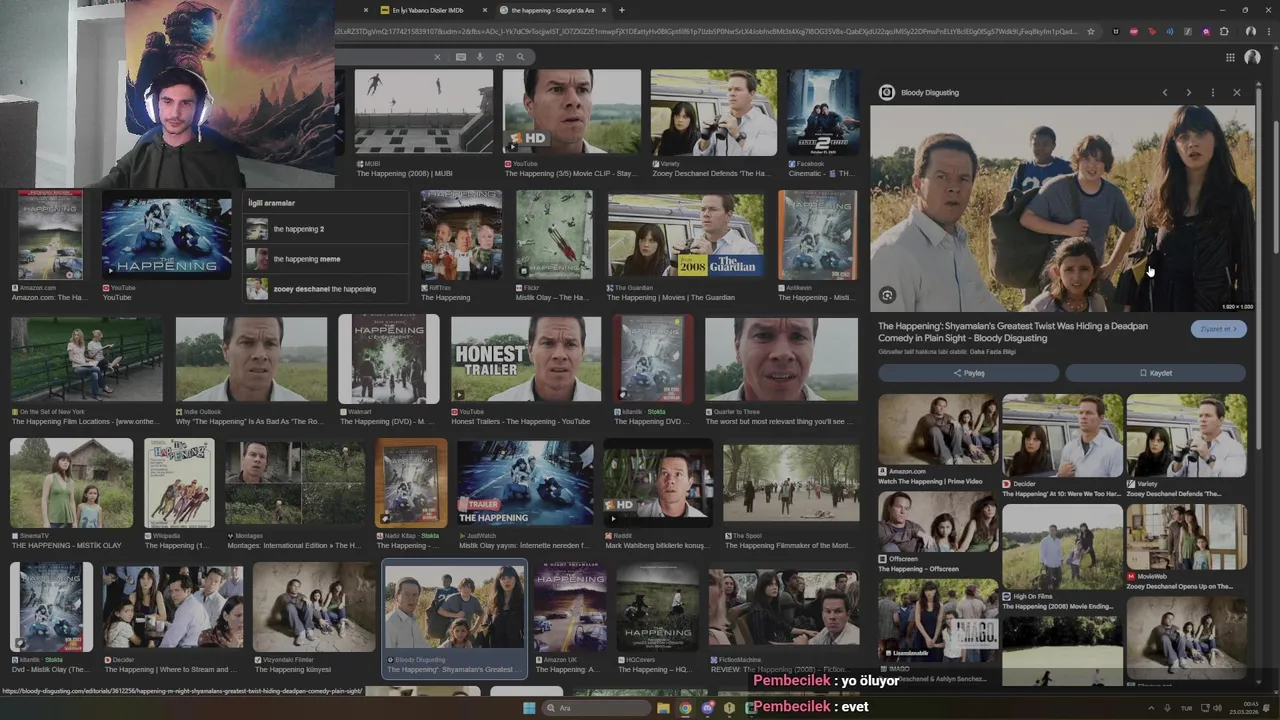Select related search 'zooey deschanel the happening'
This screenshot has height=720, width=1280.
tap(325, 289)
